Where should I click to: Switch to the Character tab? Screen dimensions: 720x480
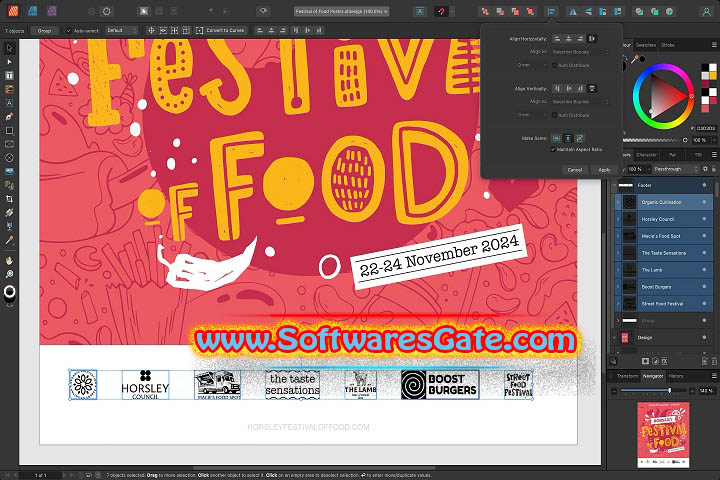click(647, 155)
